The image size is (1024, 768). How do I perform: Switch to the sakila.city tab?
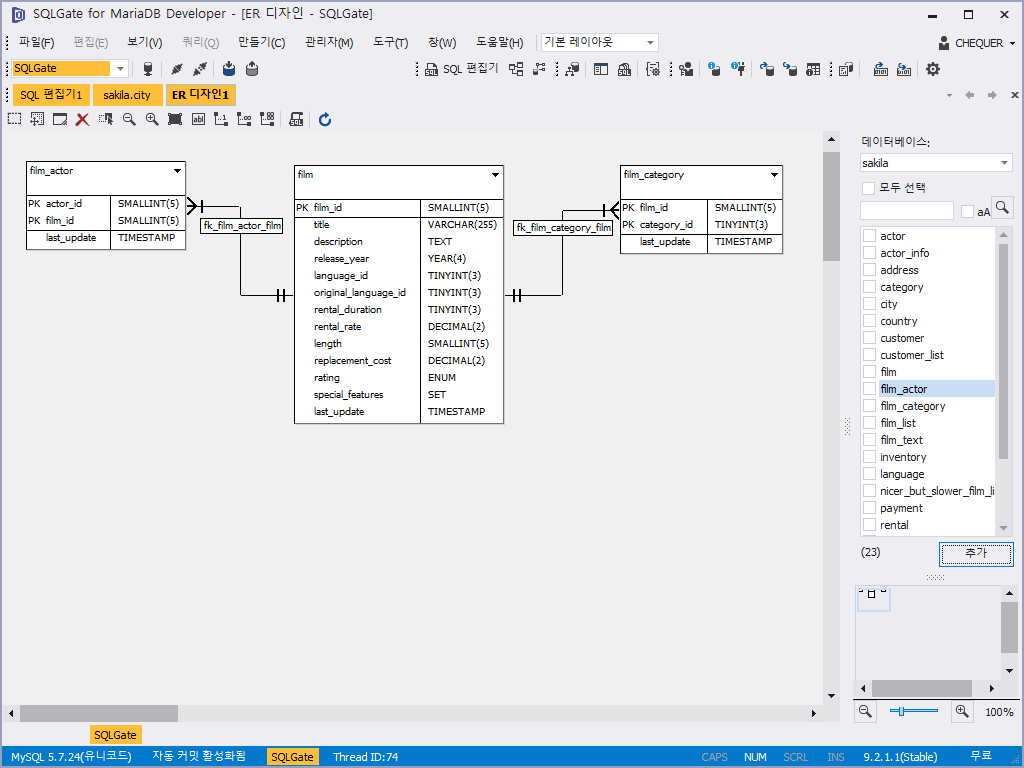[127, 95]
